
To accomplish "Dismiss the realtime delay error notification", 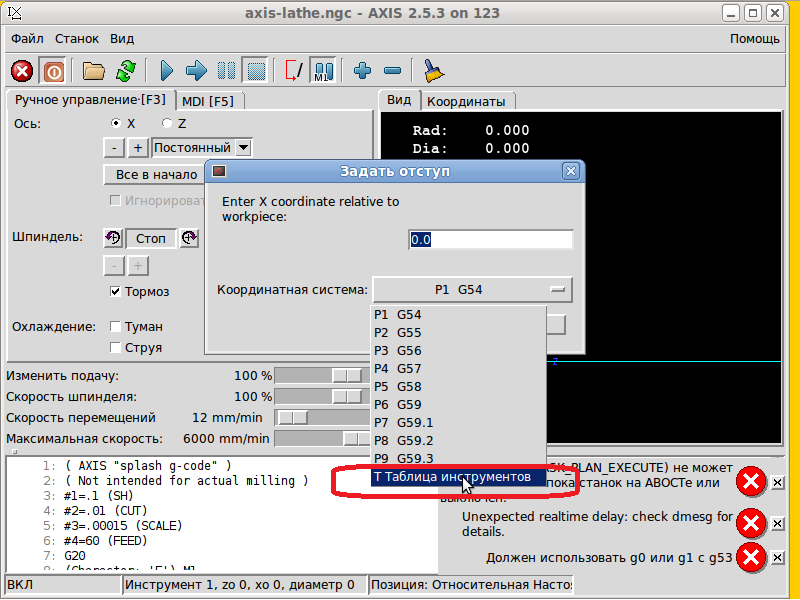I will [777, 523].
